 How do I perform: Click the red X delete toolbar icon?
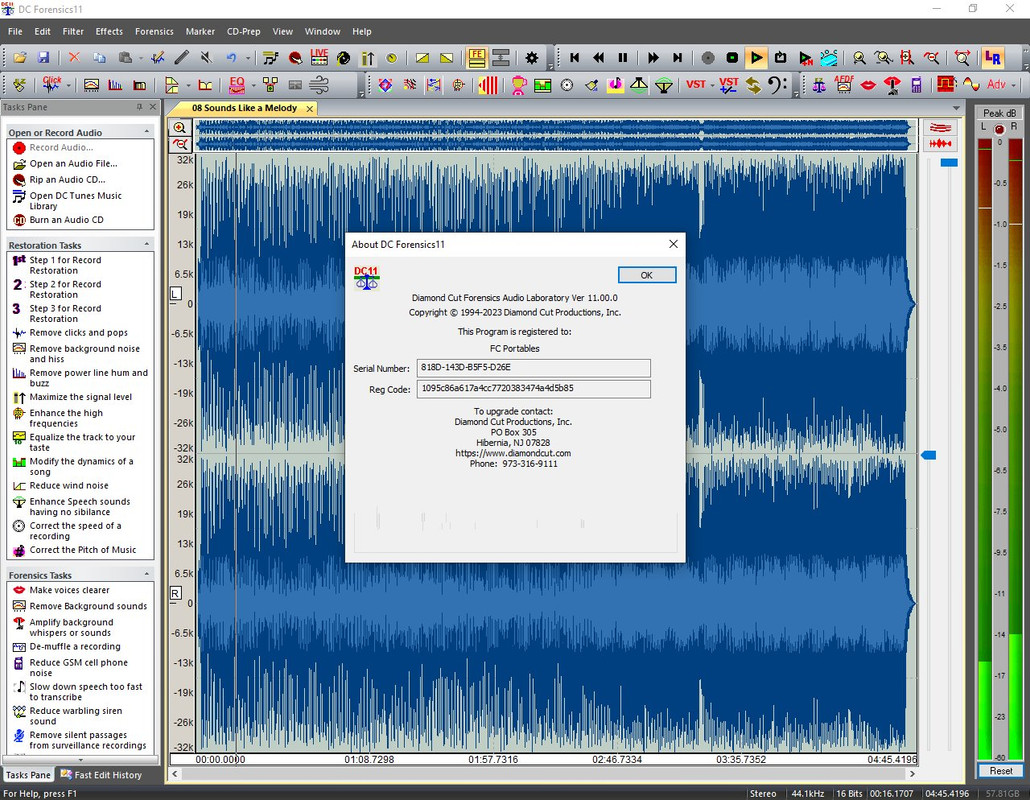point(74,58)
